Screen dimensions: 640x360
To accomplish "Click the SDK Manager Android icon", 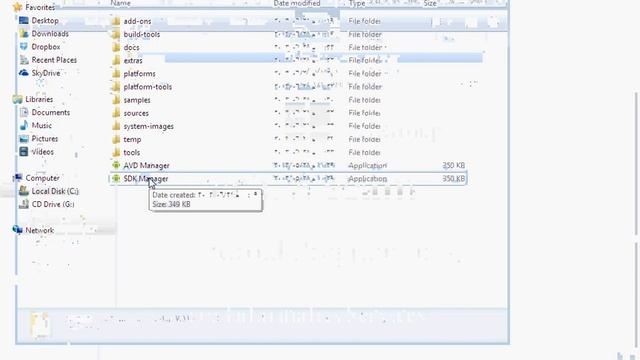I will [116, 178].
